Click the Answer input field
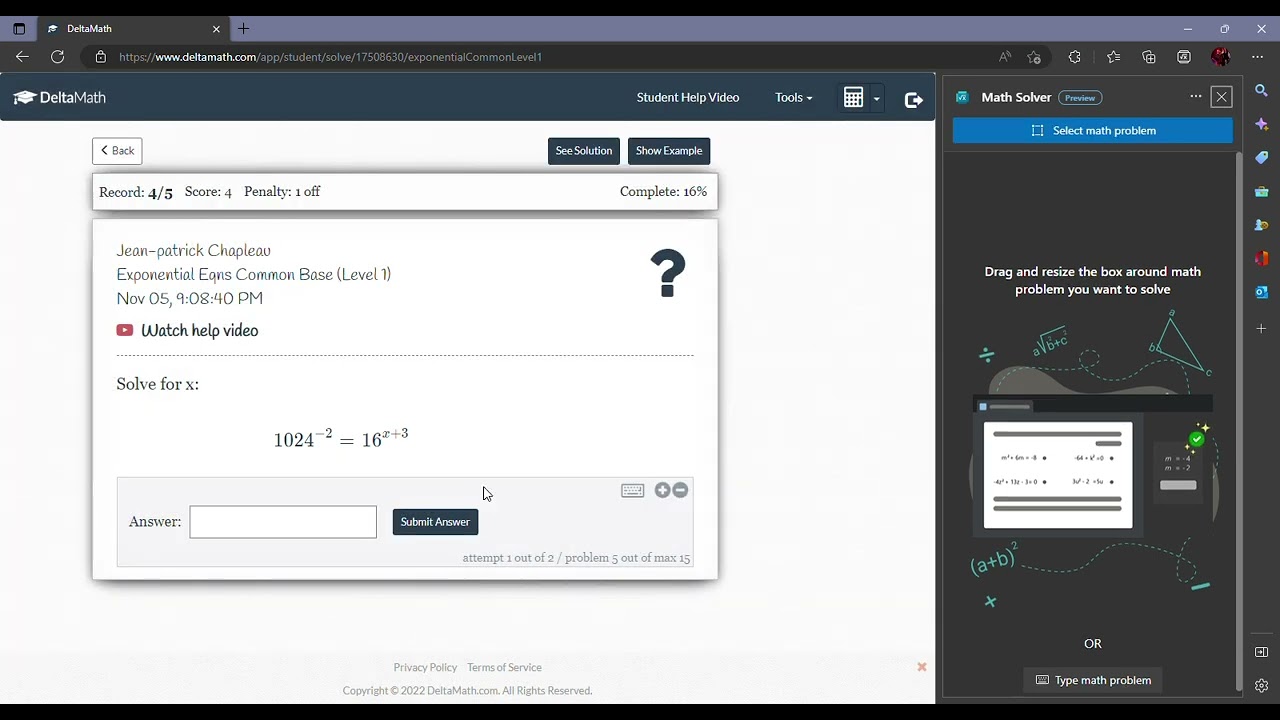 pyautogui.click(x=283, y=522)
